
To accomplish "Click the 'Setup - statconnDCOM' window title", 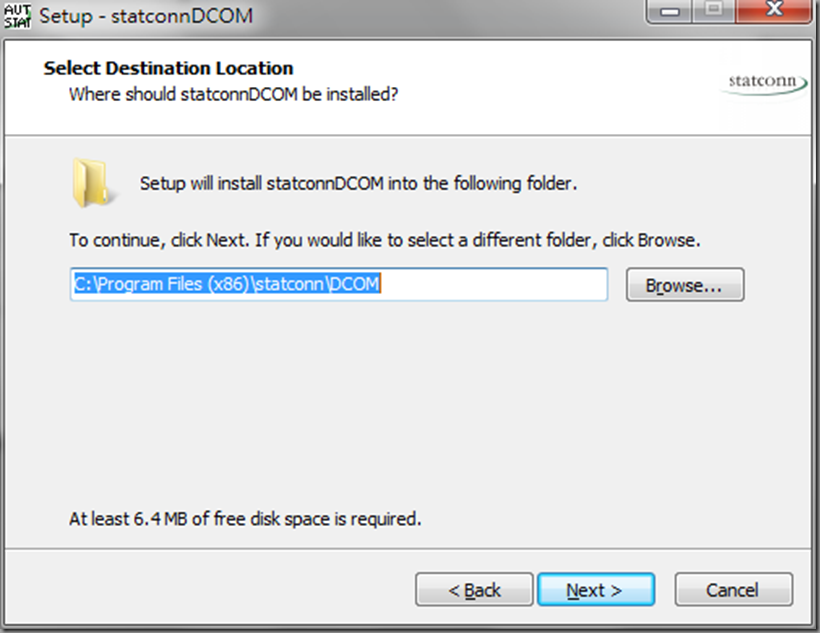I will pyautogui.click(x=145, y=16).
